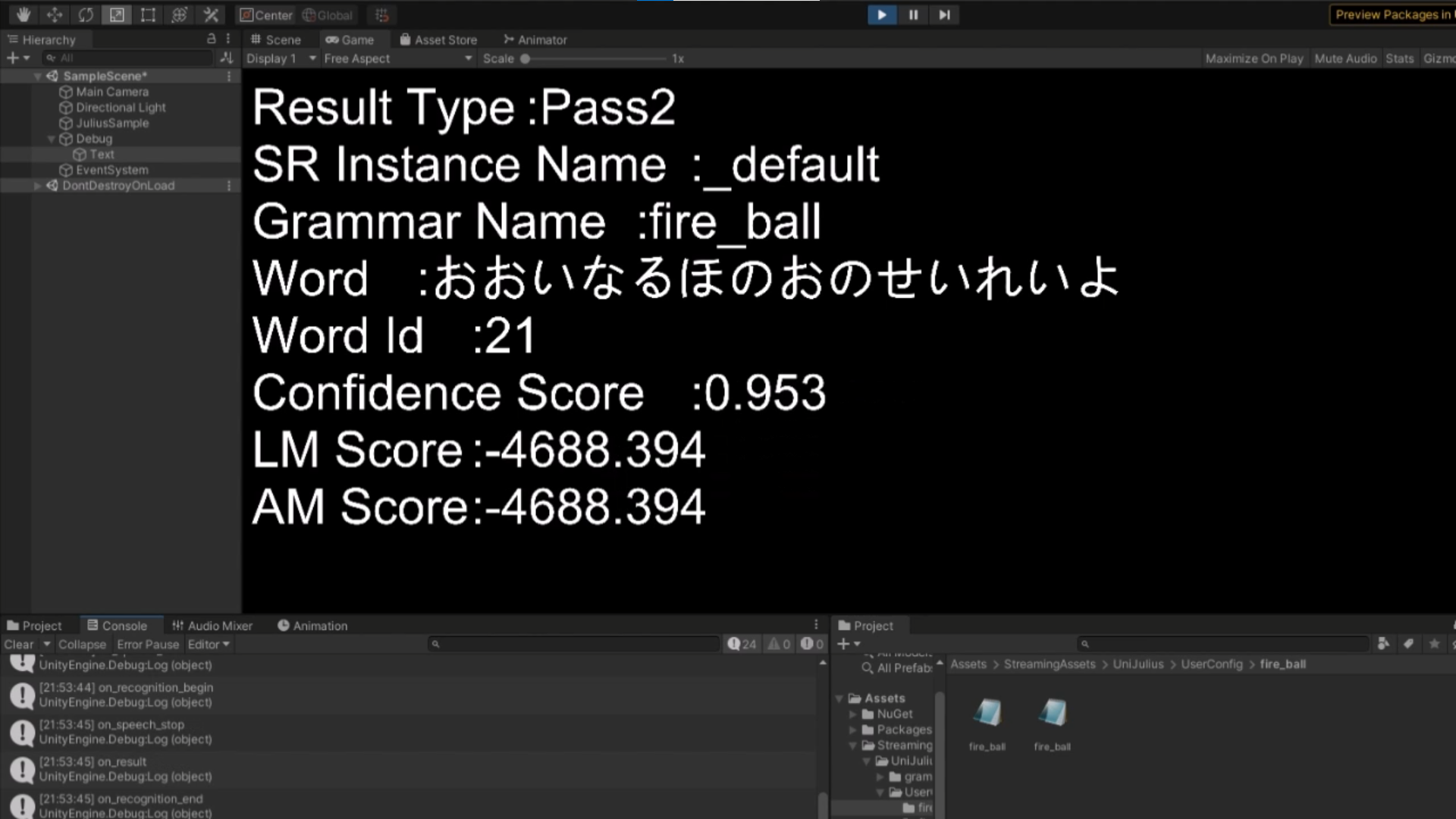Click the Step frame button

(944, 14)
